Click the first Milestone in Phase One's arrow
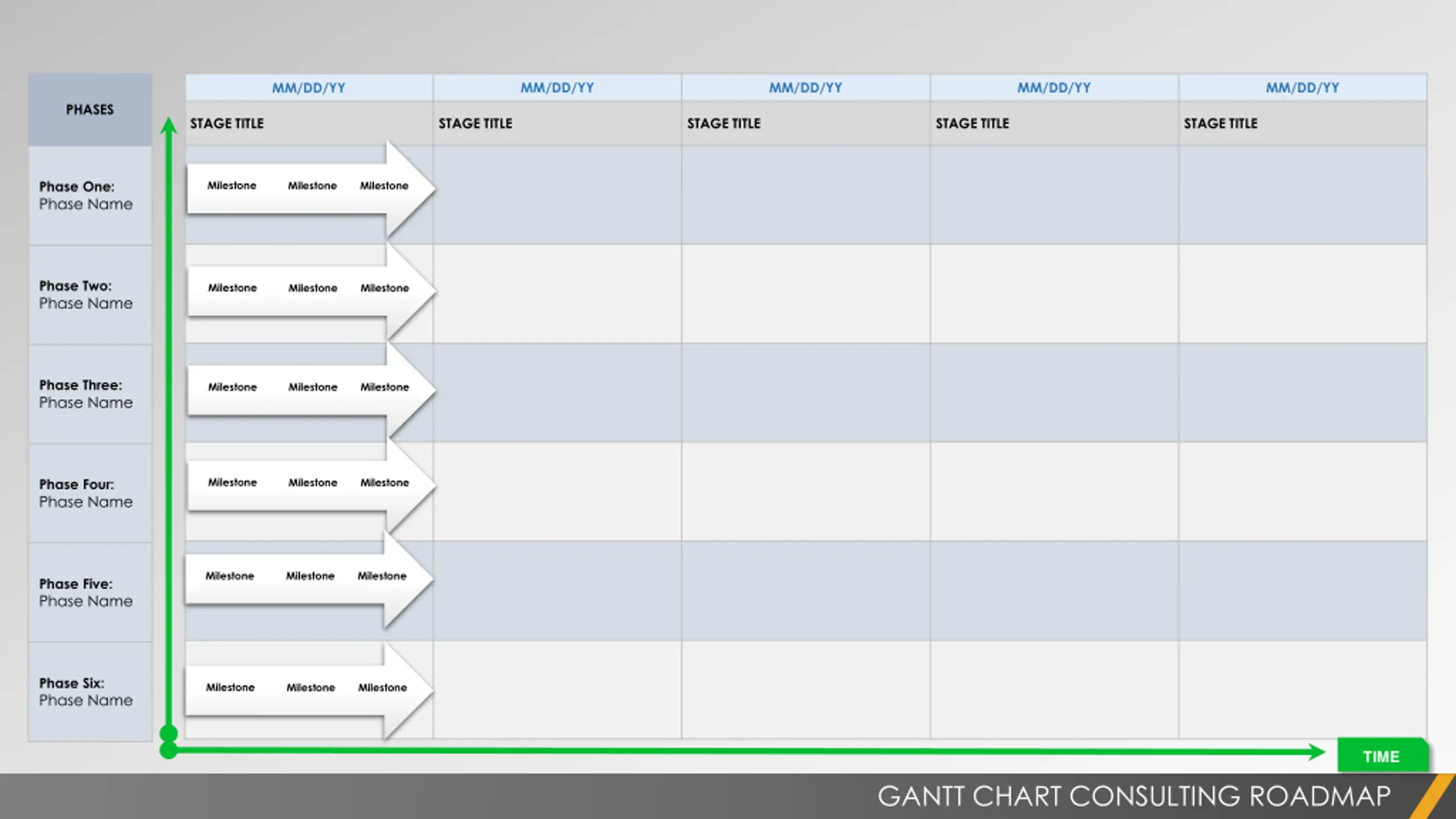Viewport: 1456px width, 819px height. (231, 185)
